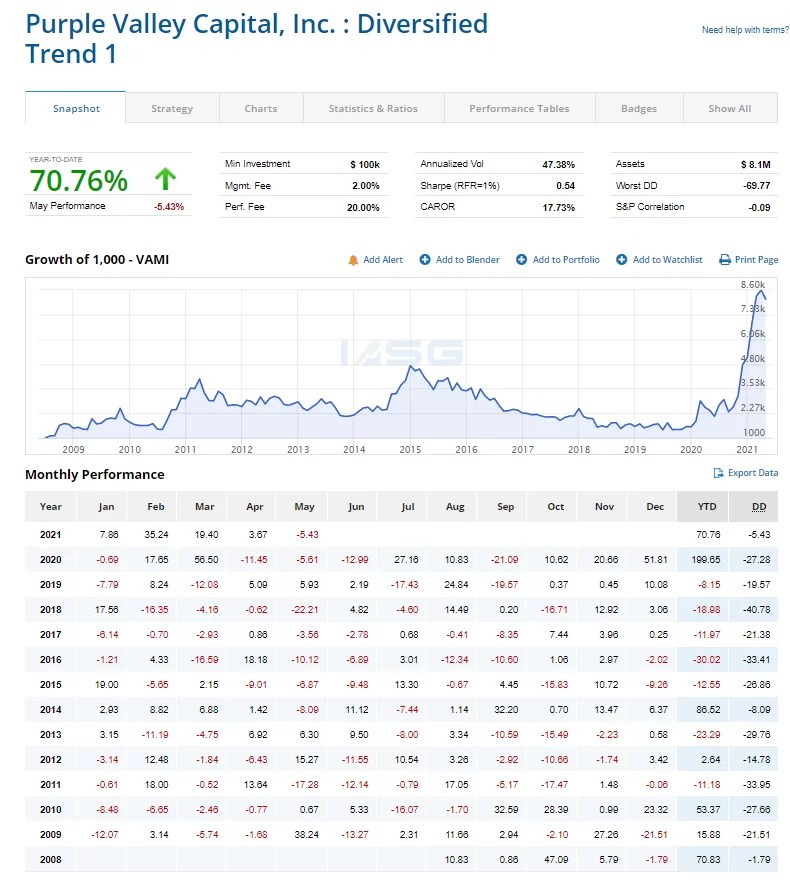Click the Sharpe (RFR=1%) label
Screen dimensions: 790x881
(460, 186)
